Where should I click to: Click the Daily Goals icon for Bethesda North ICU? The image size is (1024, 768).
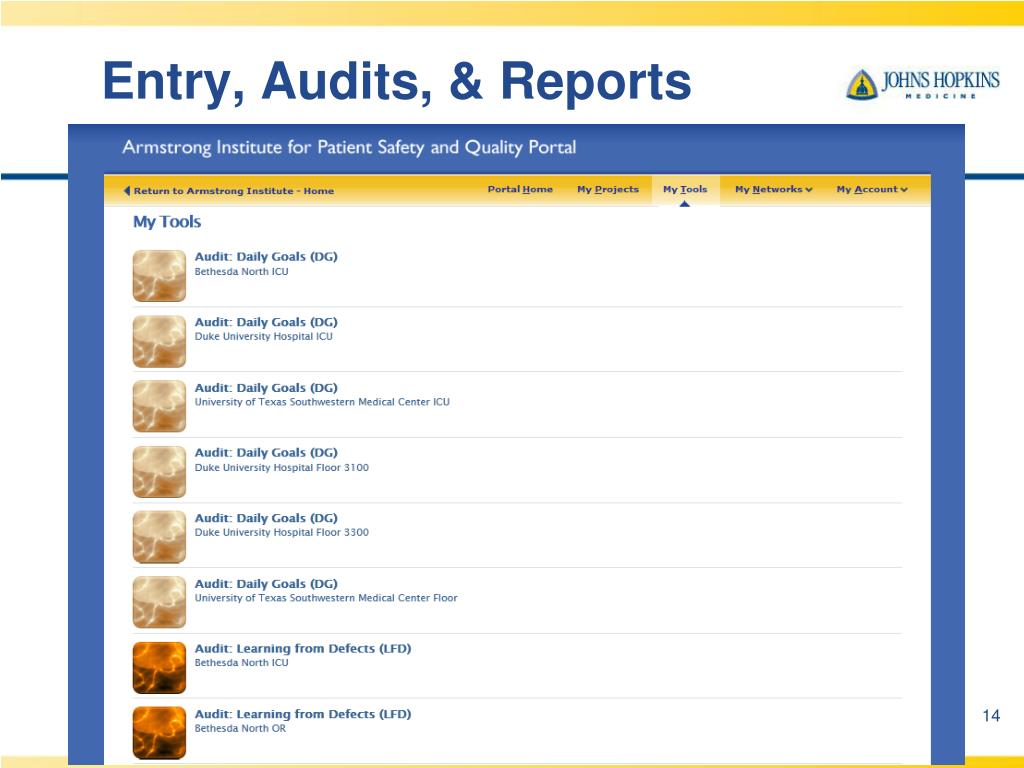(159, 276)
